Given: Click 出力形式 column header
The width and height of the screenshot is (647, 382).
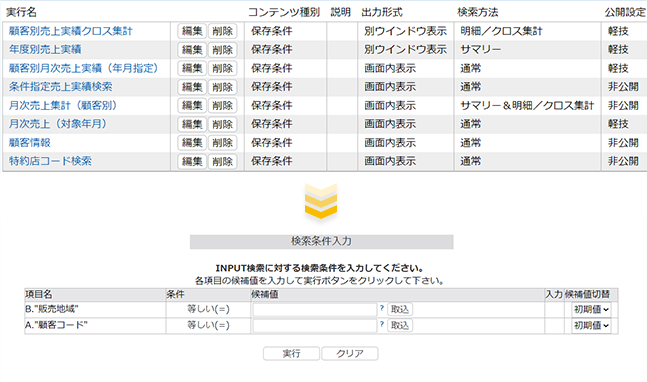Looking at the screenshot, I should tap(382, 12).
